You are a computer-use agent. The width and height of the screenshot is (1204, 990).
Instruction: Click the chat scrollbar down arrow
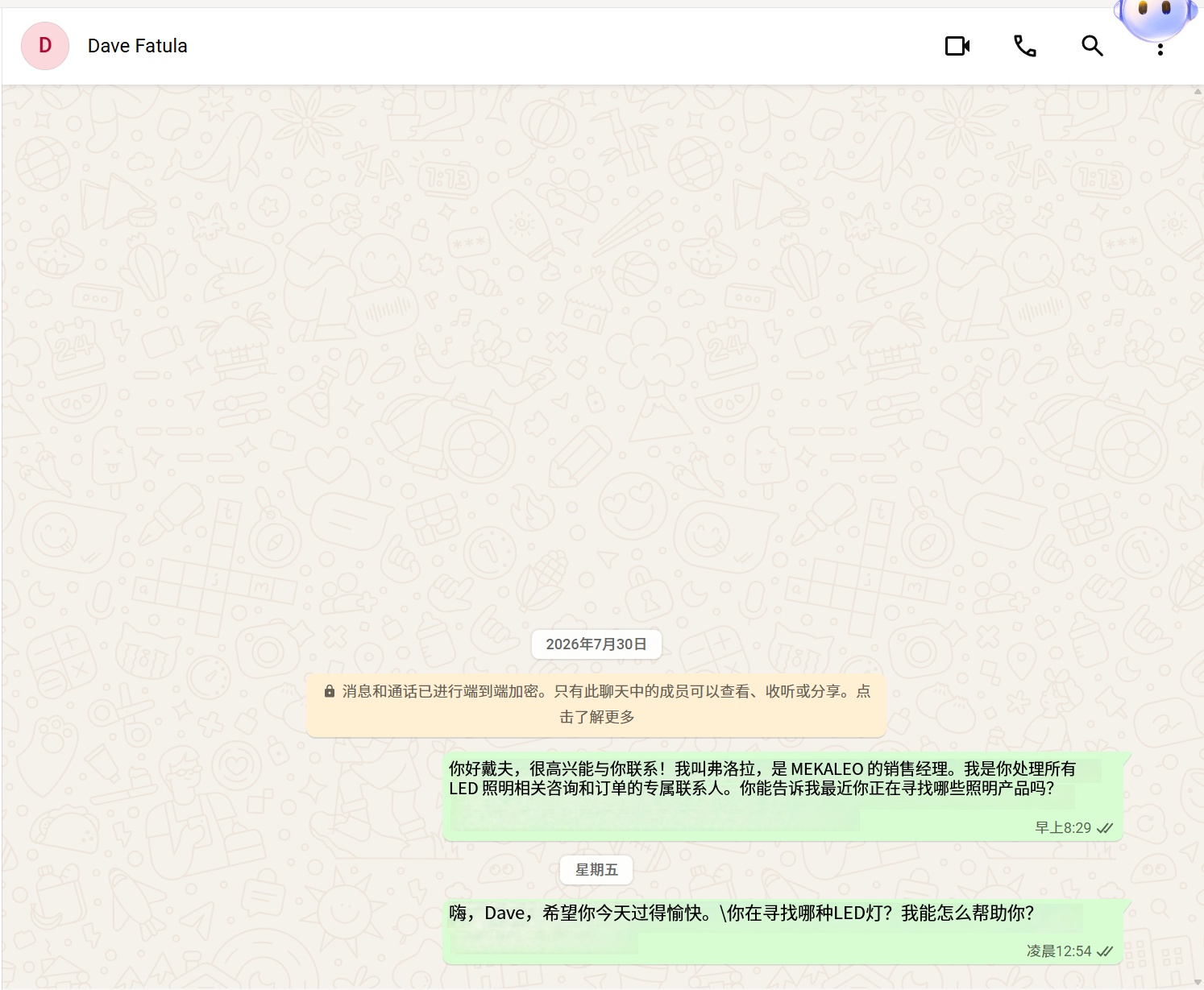click(1198, 983)
